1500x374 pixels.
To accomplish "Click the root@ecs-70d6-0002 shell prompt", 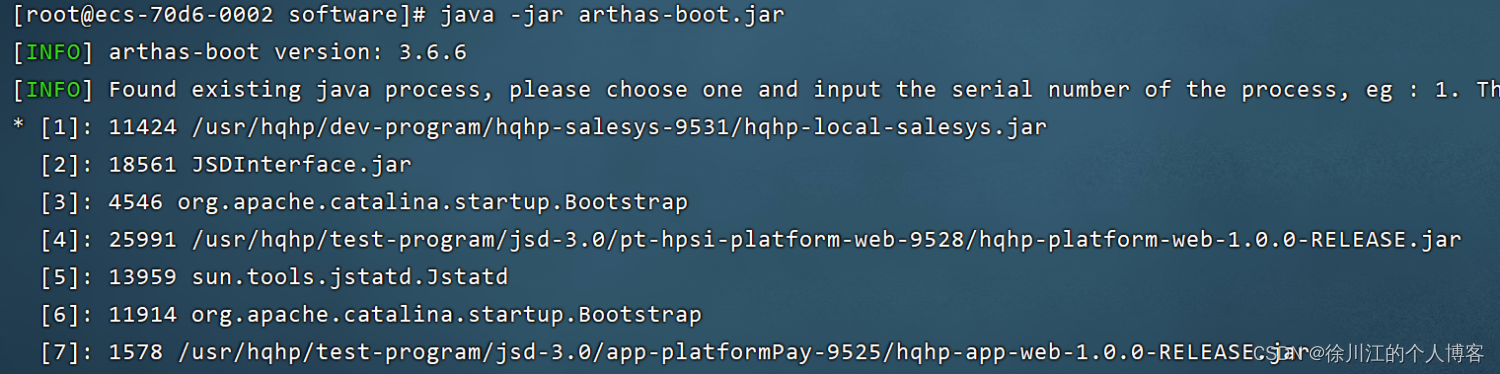I will (220, 15).
